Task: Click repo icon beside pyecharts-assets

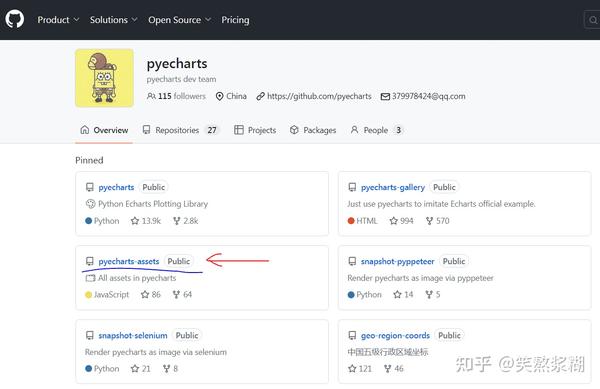Action: pyautogui.click(x=90, y=261)
